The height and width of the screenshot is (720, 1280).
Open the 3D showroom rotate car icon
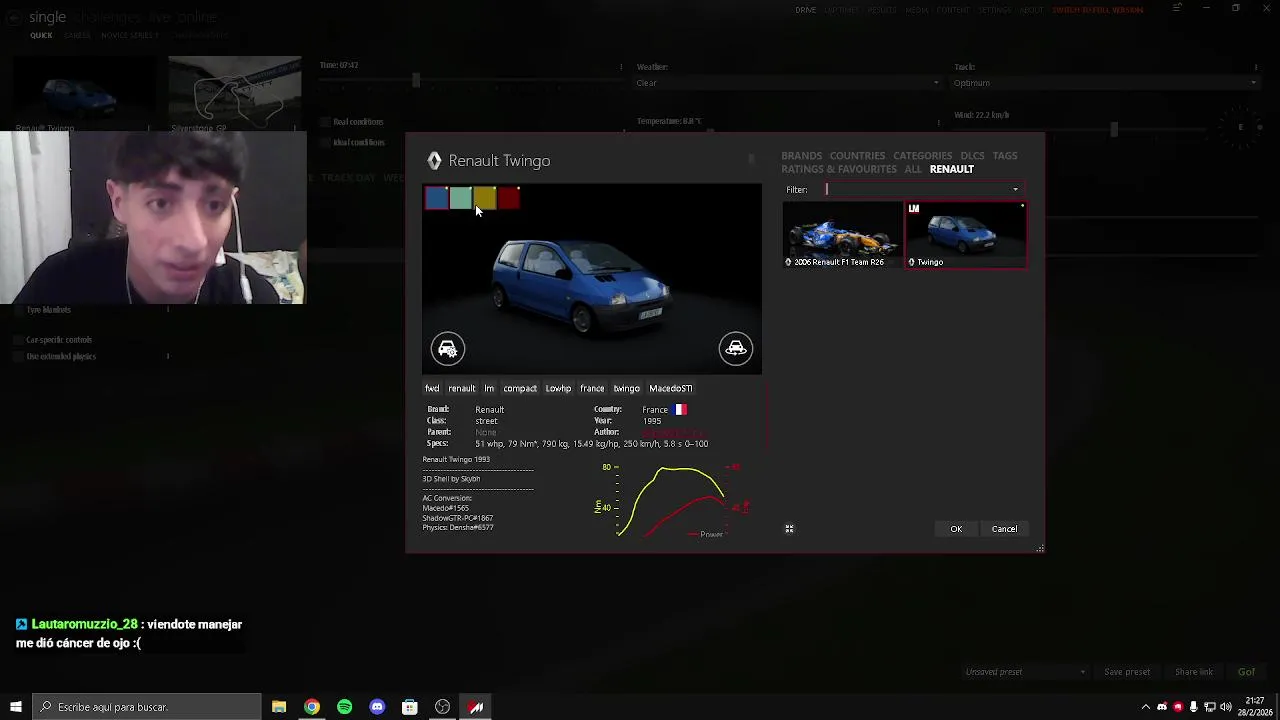point(735,348)
